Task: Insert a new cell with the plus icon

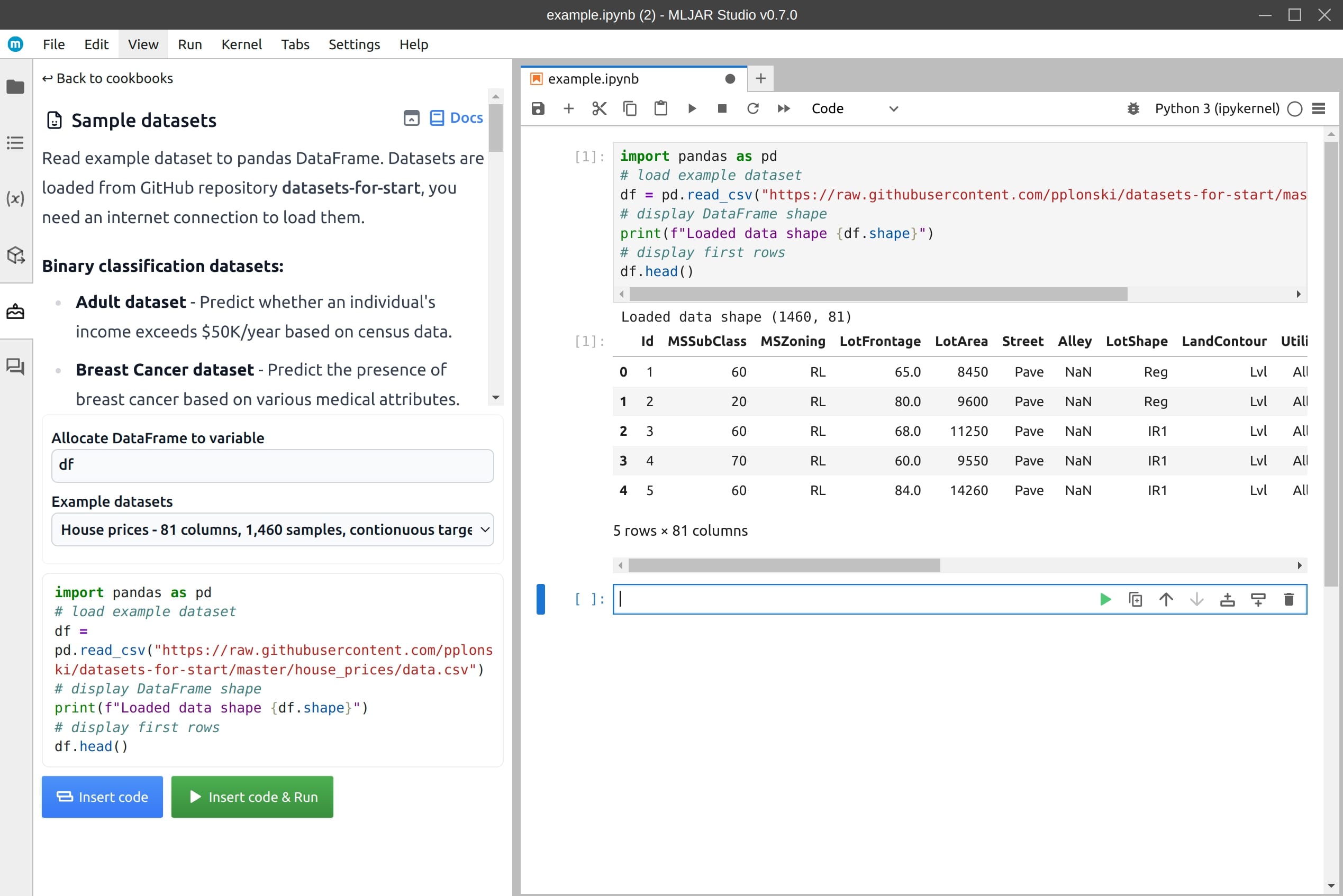Action: 568,108
